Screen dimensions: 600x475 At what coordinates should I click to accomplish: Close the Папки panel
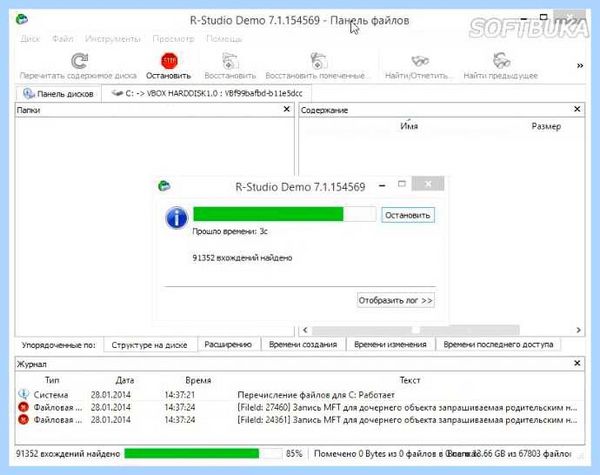286,109
